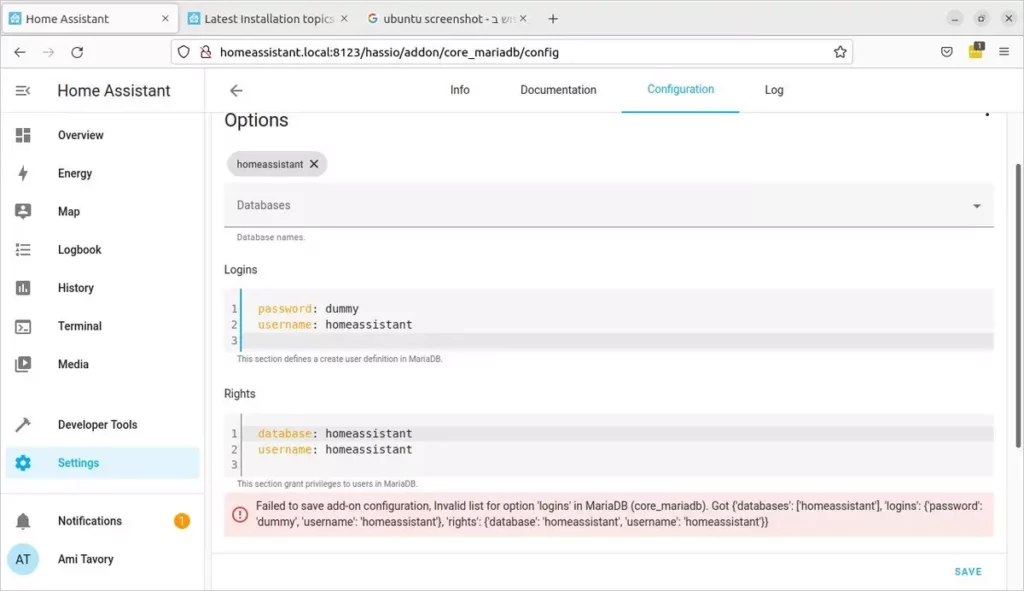Bookmark this page with star icon

click(840, 52)
